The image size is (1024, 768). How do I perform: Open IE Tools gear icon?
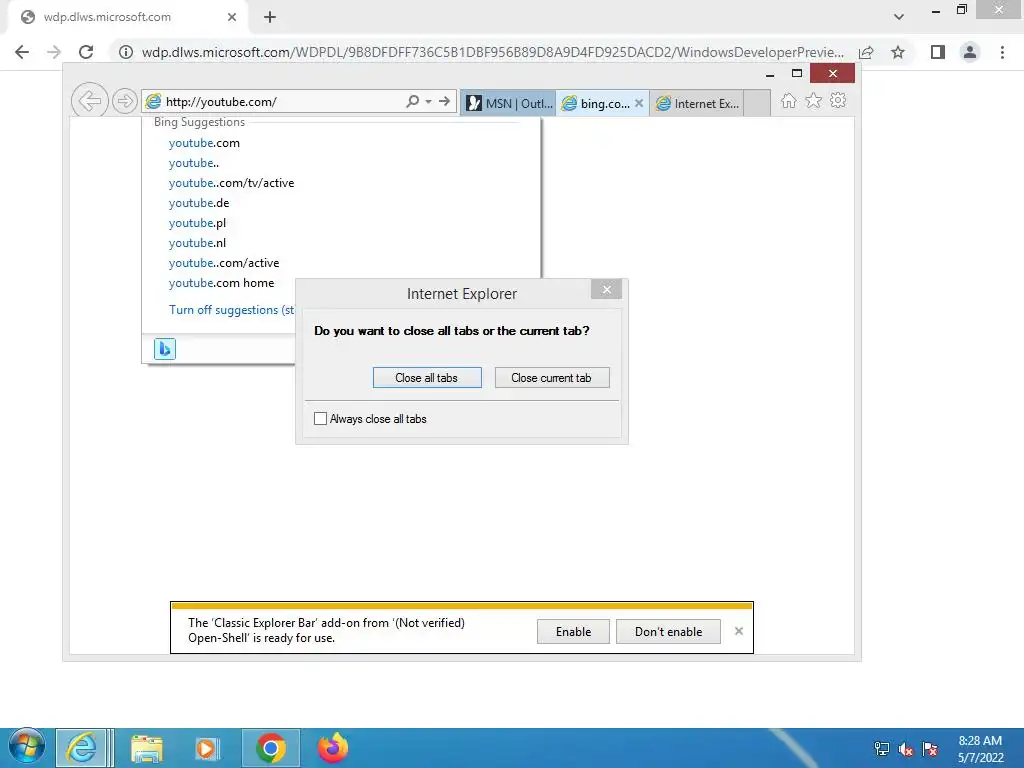pos(838,101)
